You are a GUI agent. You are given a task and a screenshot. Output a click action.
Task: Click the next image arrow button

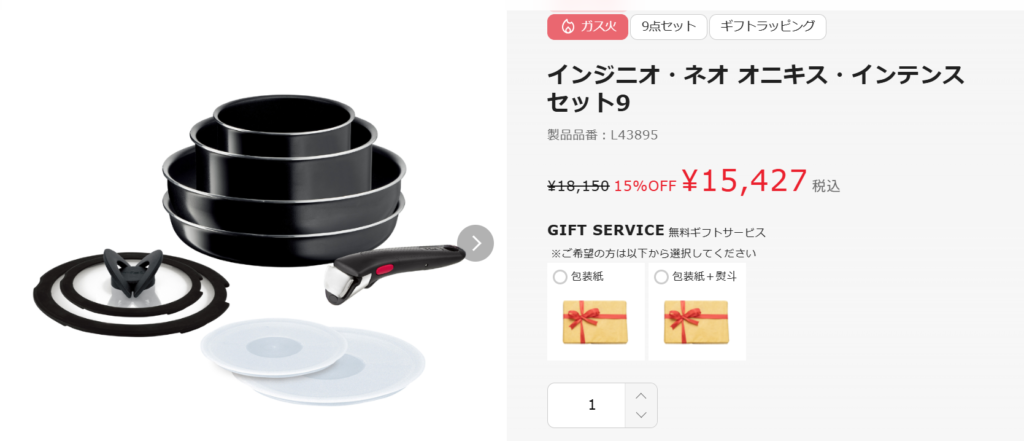point(475,243)
